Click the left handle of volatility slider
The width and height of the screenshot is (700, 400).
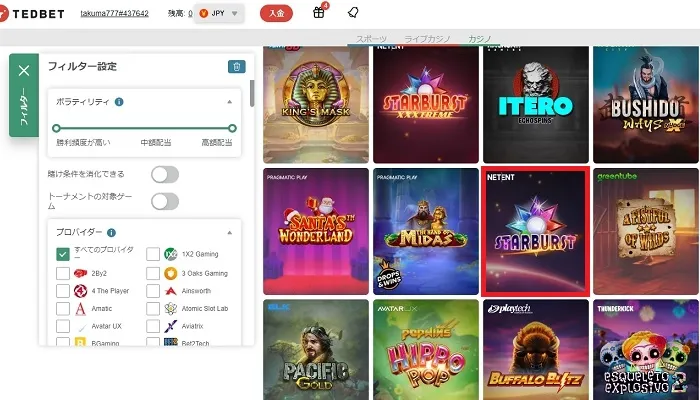(56, 129)
